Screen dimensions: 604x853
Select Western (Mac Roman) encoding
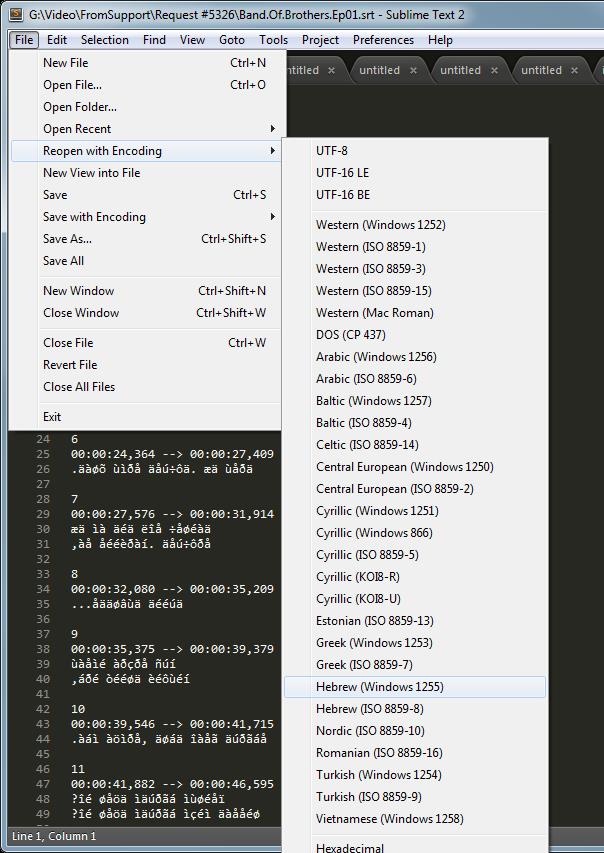[374, 313]
